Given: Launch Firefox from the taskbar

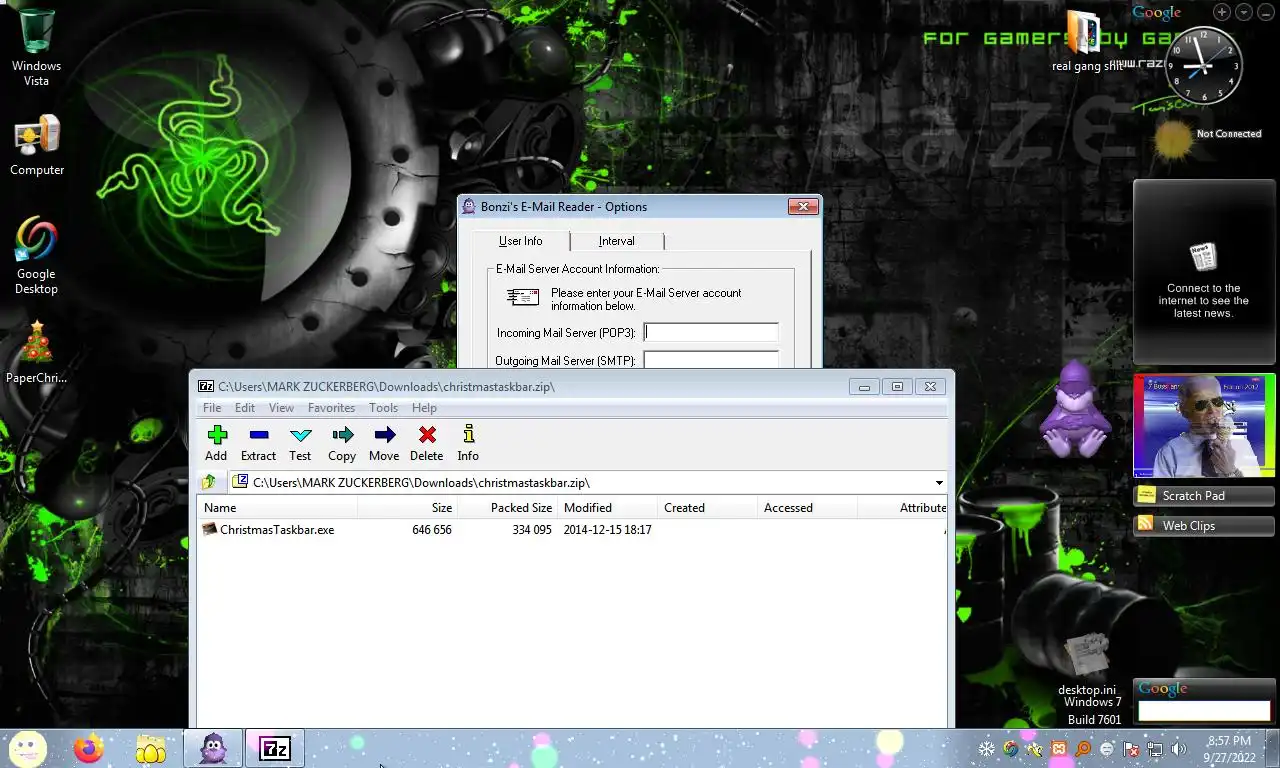Looking at the screenshot, I should click(89, 748).
